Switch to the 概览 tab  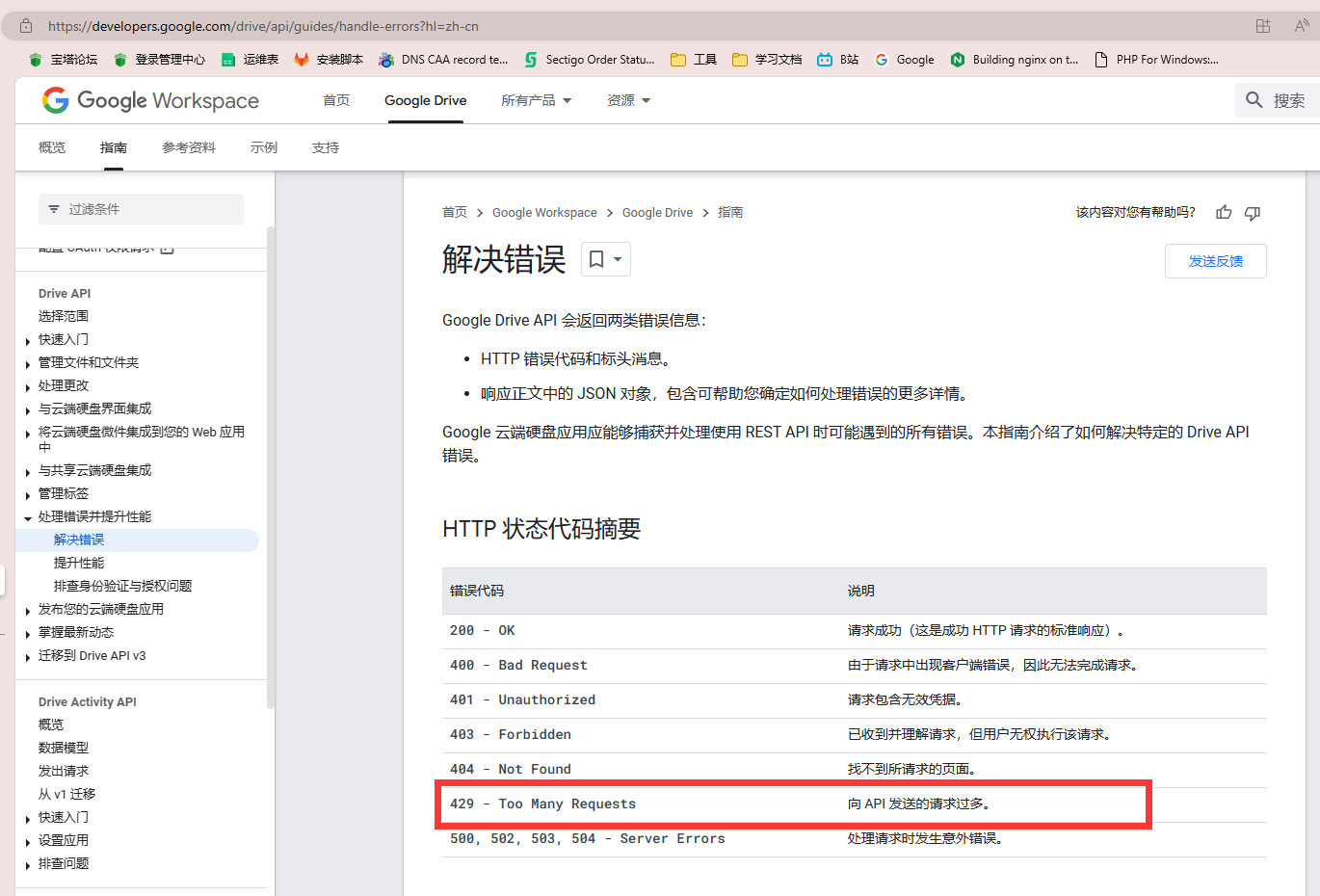pos(52,147)
